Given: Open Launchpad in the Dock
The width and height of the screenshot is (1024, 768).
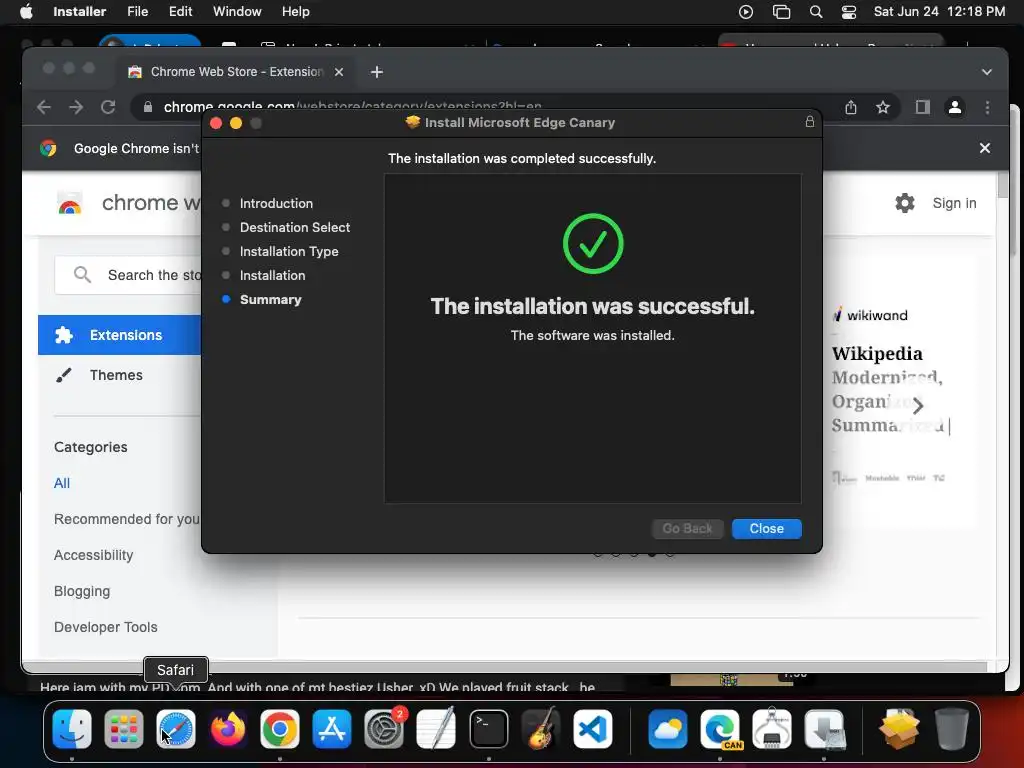Looking at the screenshot, I should tap(123, 728).
